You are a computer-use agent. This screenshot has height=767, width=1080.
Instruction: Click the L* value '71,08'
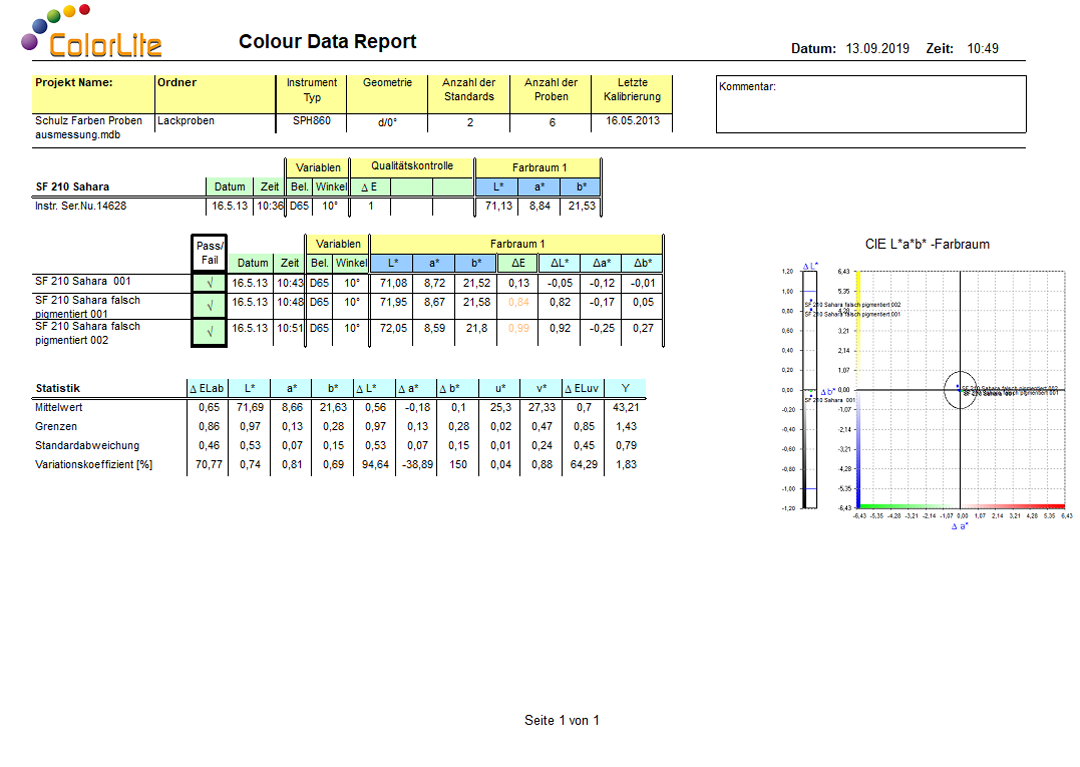click(393, 283)
